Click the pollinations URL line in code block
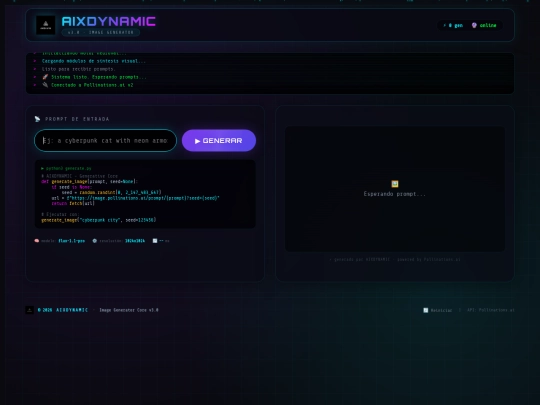Image resolution: width=540 pixels, height=405 pixels. pos(135,198)
